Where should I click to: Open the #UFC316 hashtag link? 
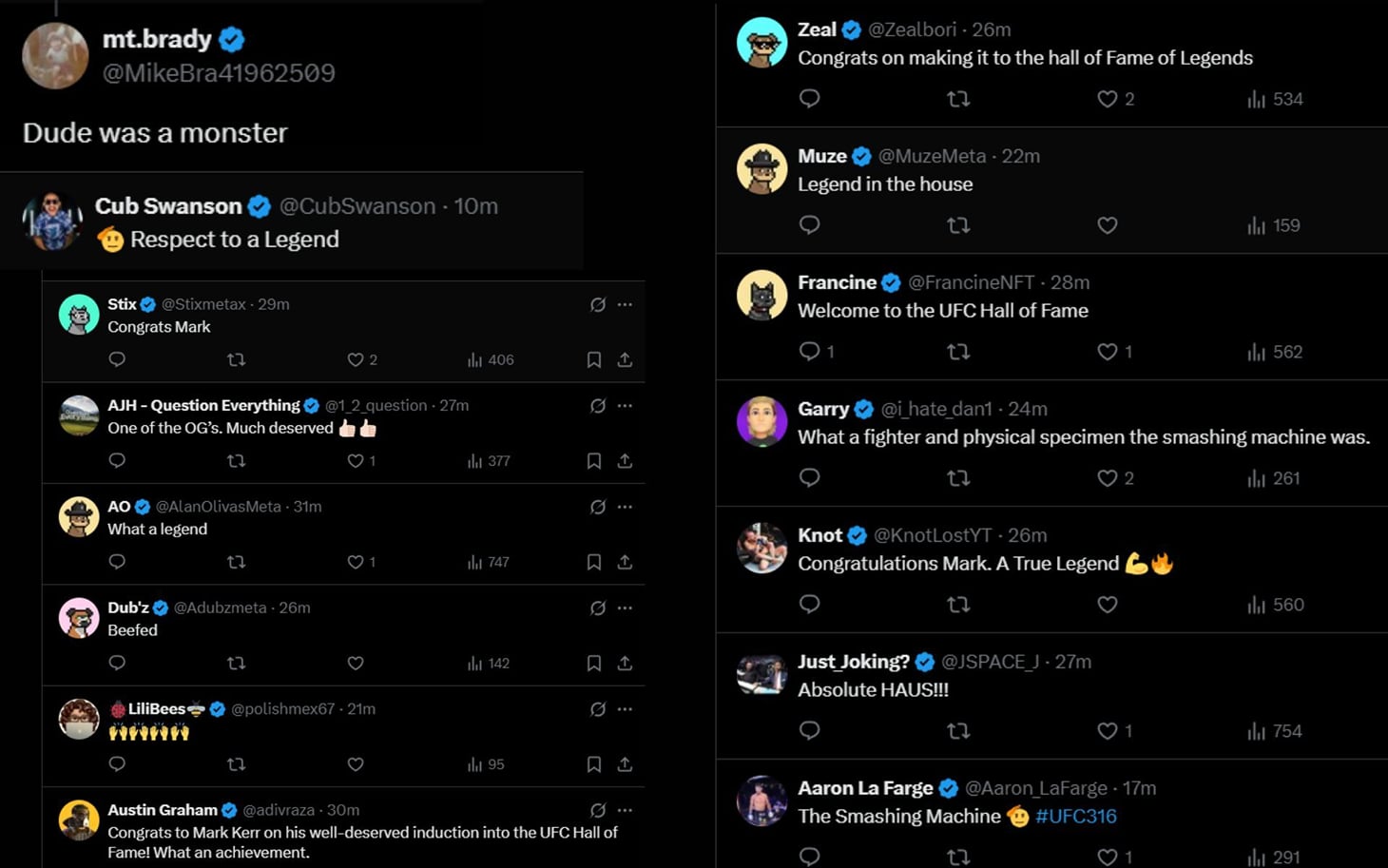1076,816
